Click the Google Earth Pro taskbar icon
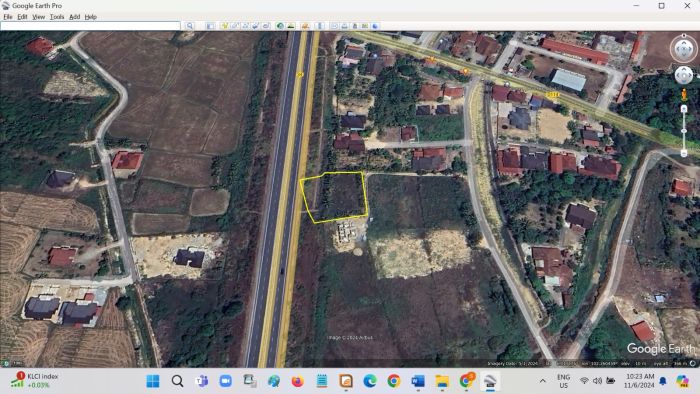The image size is (700, 394). click(x=490, y=381)
